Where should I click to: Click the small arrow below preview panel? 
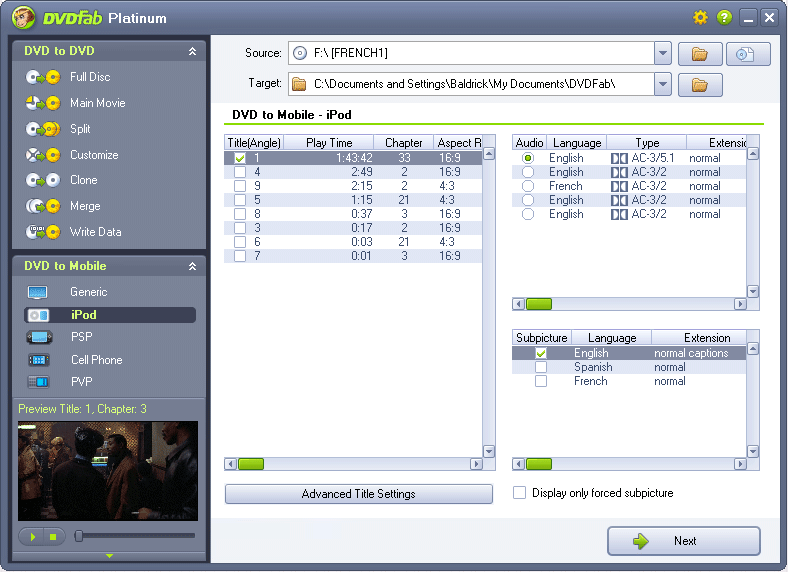109,556
